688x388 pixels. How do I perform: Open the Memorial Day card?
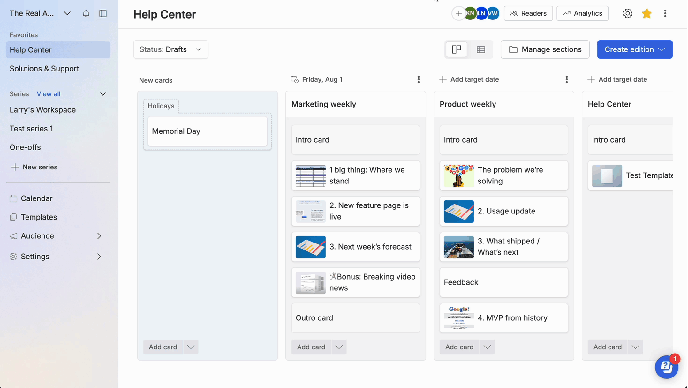tap(207, 131)
